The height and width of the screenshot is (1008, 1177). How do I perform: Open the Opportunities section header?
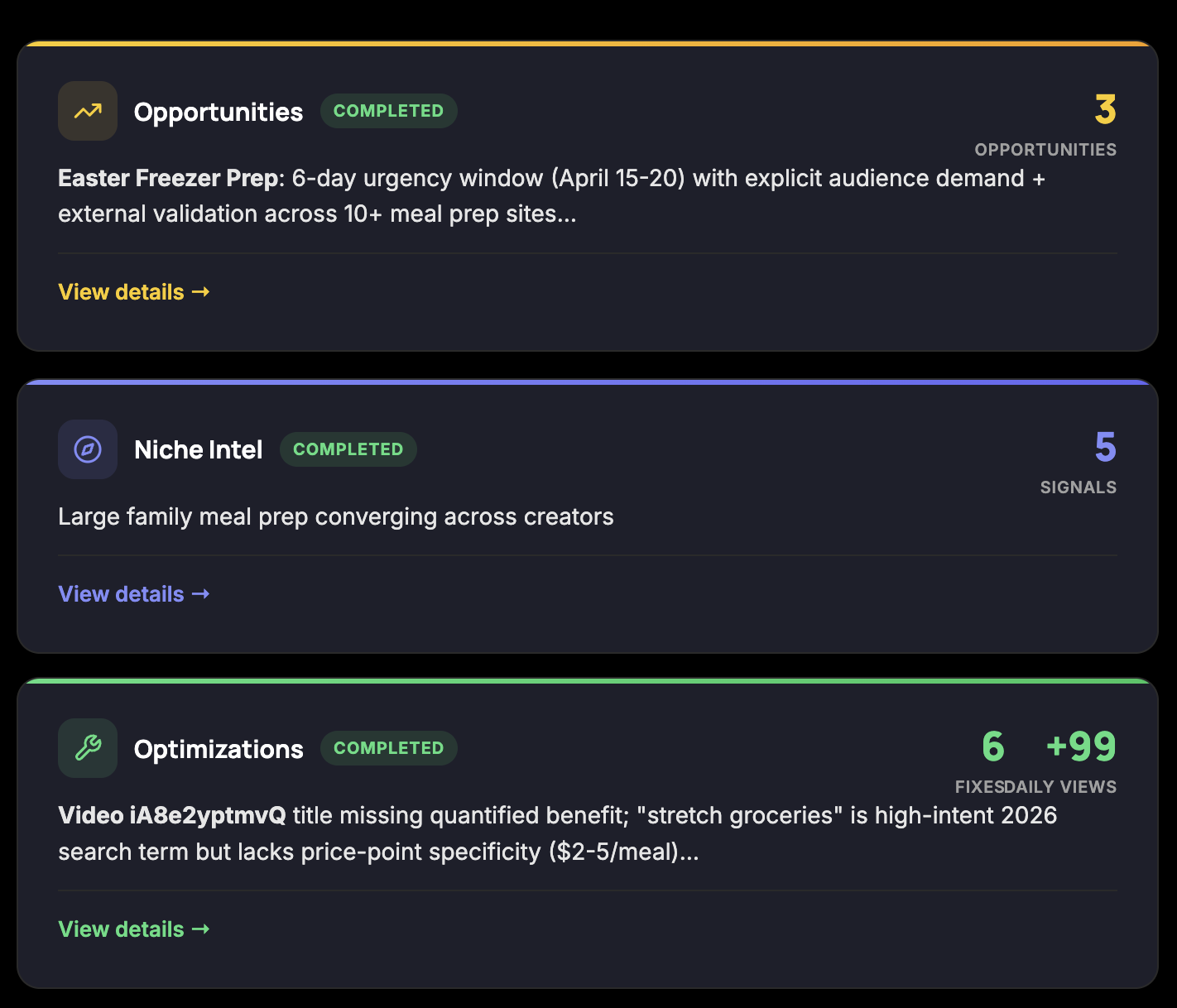click(x=218, y=110)
